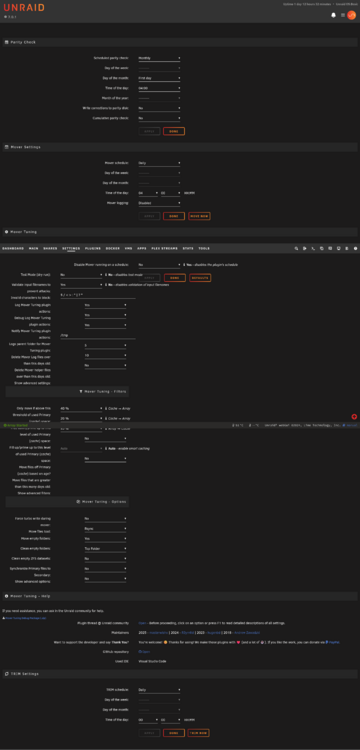Click the Defaults button in Mover Tuning
The height and width of the screenshot is (750, 360).
(200, 277)
